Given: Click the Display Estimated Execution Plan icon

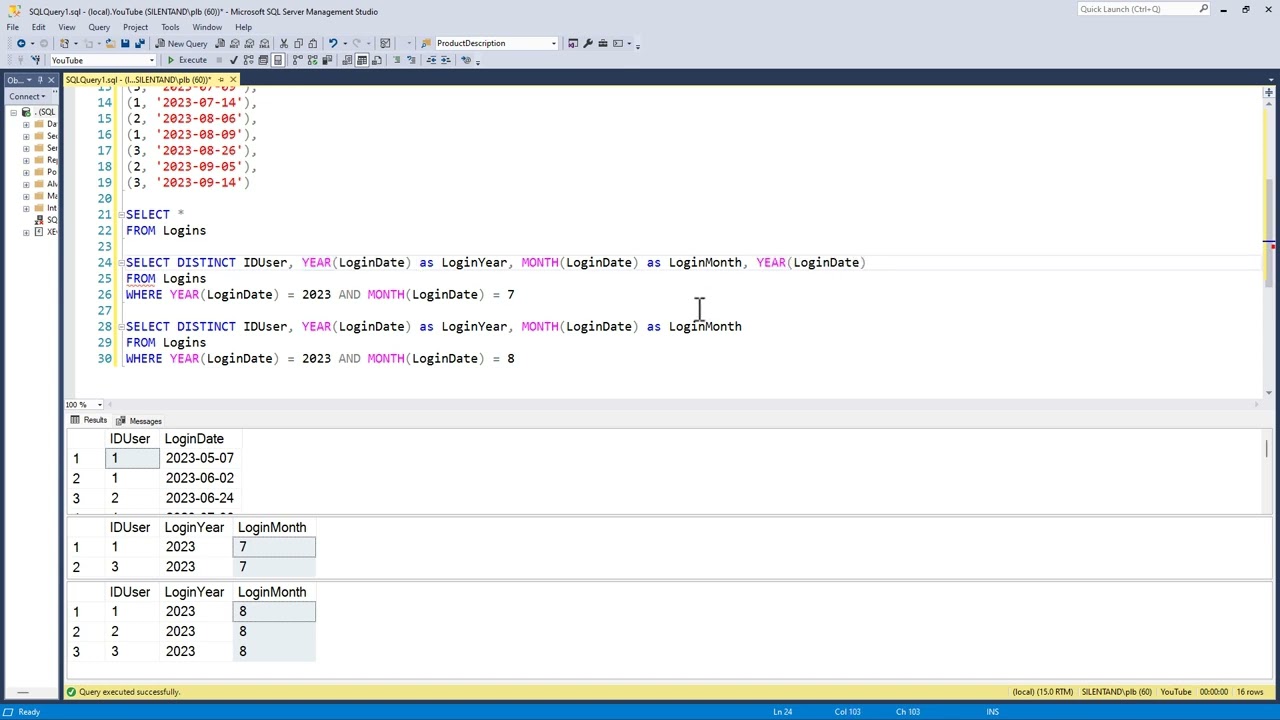Looking at the screenshot, I should pos(248,60).
